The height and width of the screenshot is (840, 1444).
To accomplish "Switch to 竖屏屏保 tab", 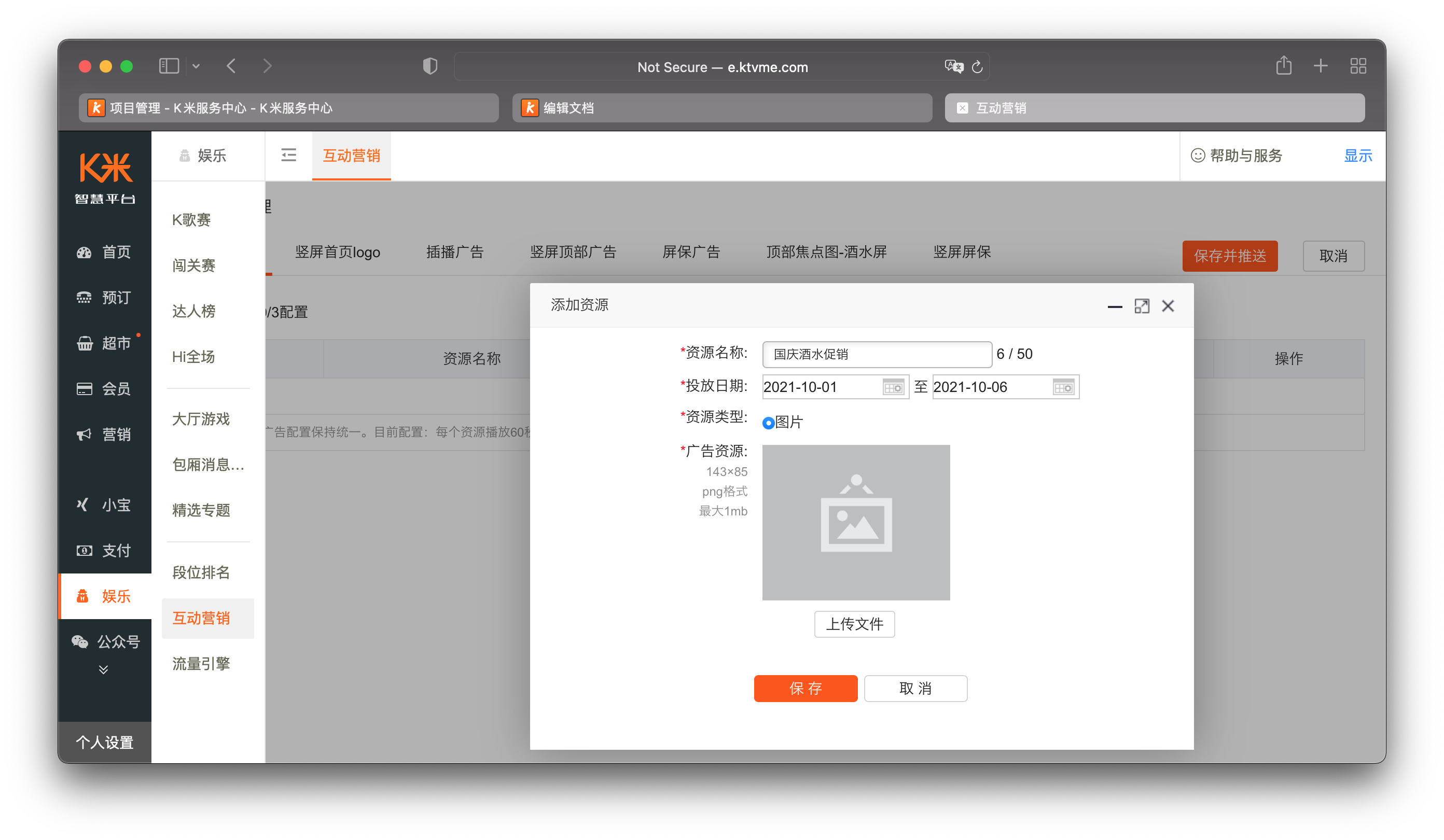I will [x=962, y=252].
